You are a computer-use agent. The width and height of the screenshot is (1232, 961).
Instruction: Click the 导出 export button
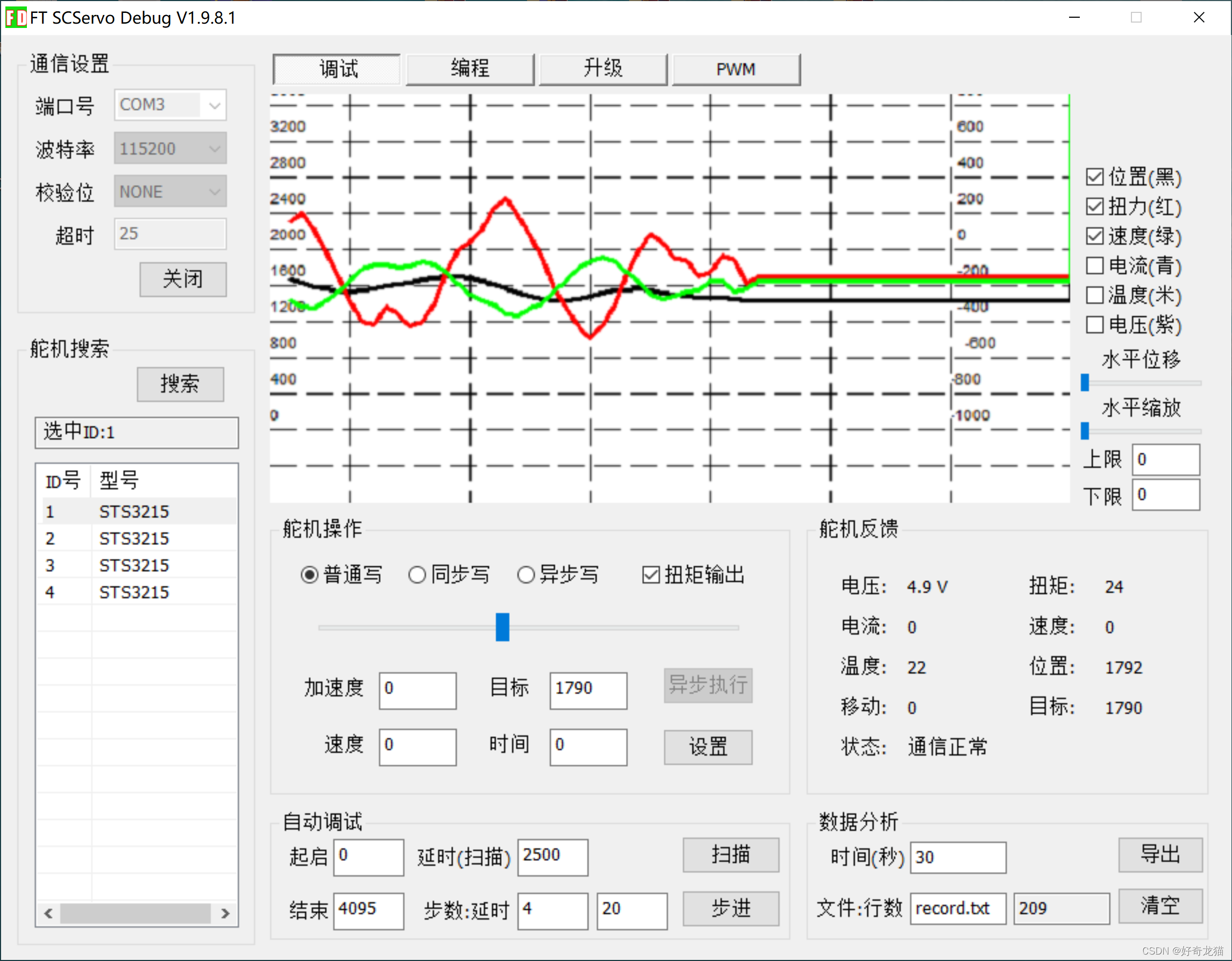pyautogui.click(x=1160, y=855)
